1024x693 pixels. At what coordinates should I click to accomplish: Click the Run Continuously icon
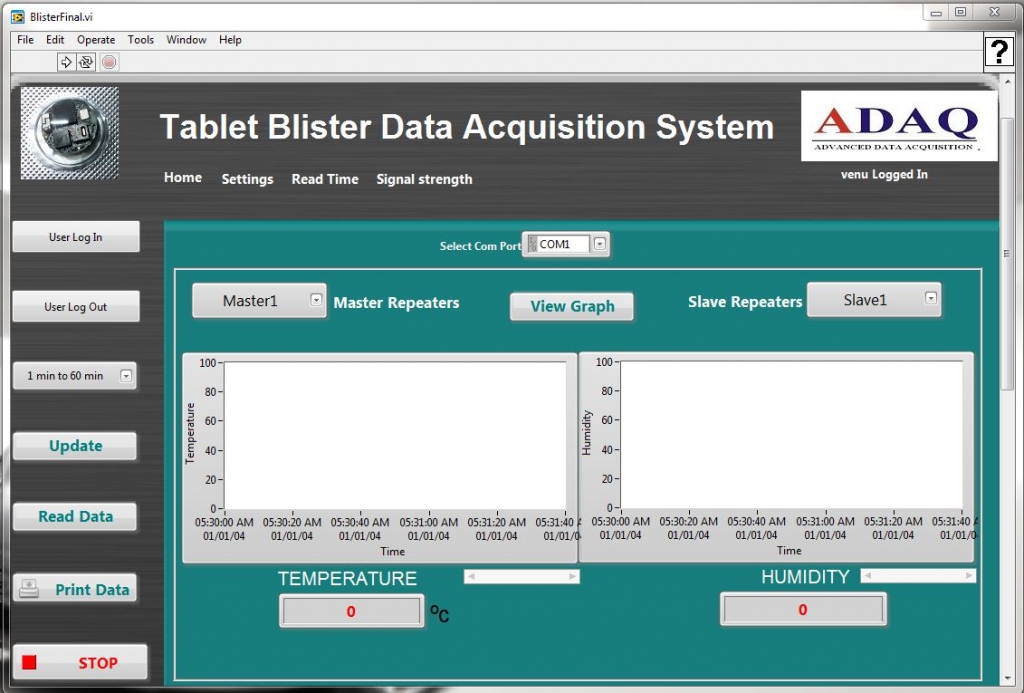click(x=86, y=62)
